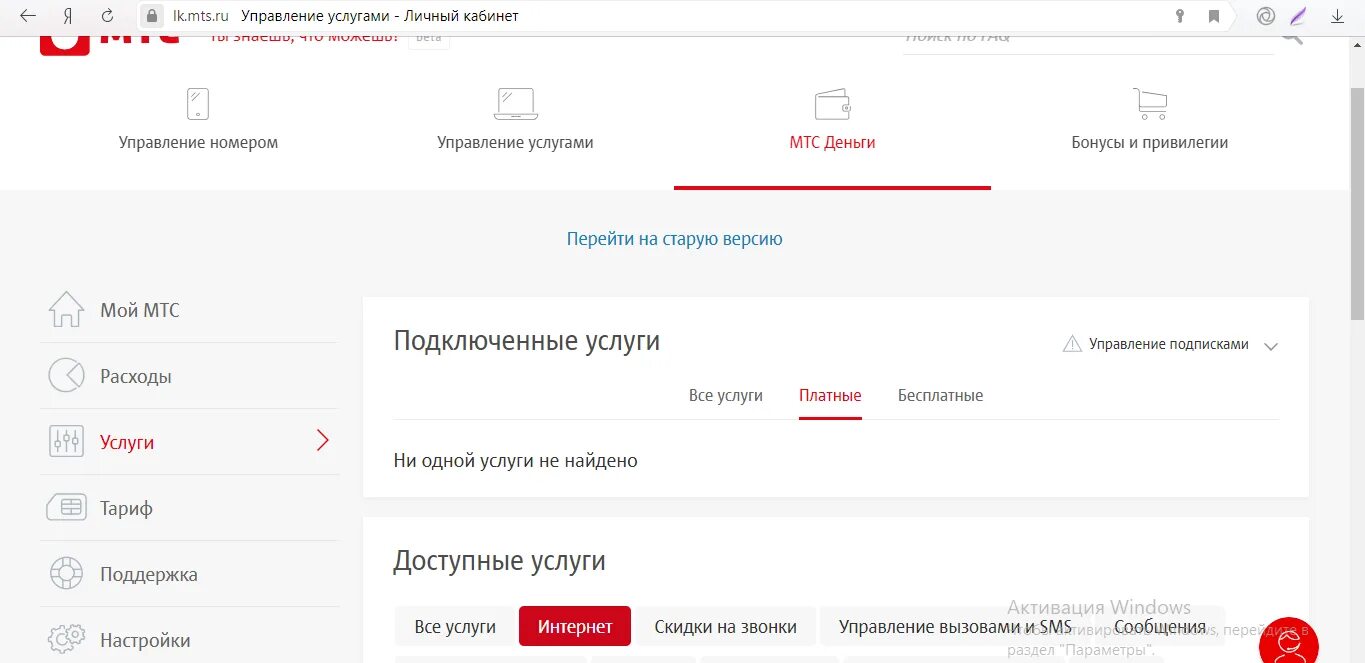This screenshot has height=663, width=1365.
Task: Open Управление номером section
Action: (x=198, y=143)
